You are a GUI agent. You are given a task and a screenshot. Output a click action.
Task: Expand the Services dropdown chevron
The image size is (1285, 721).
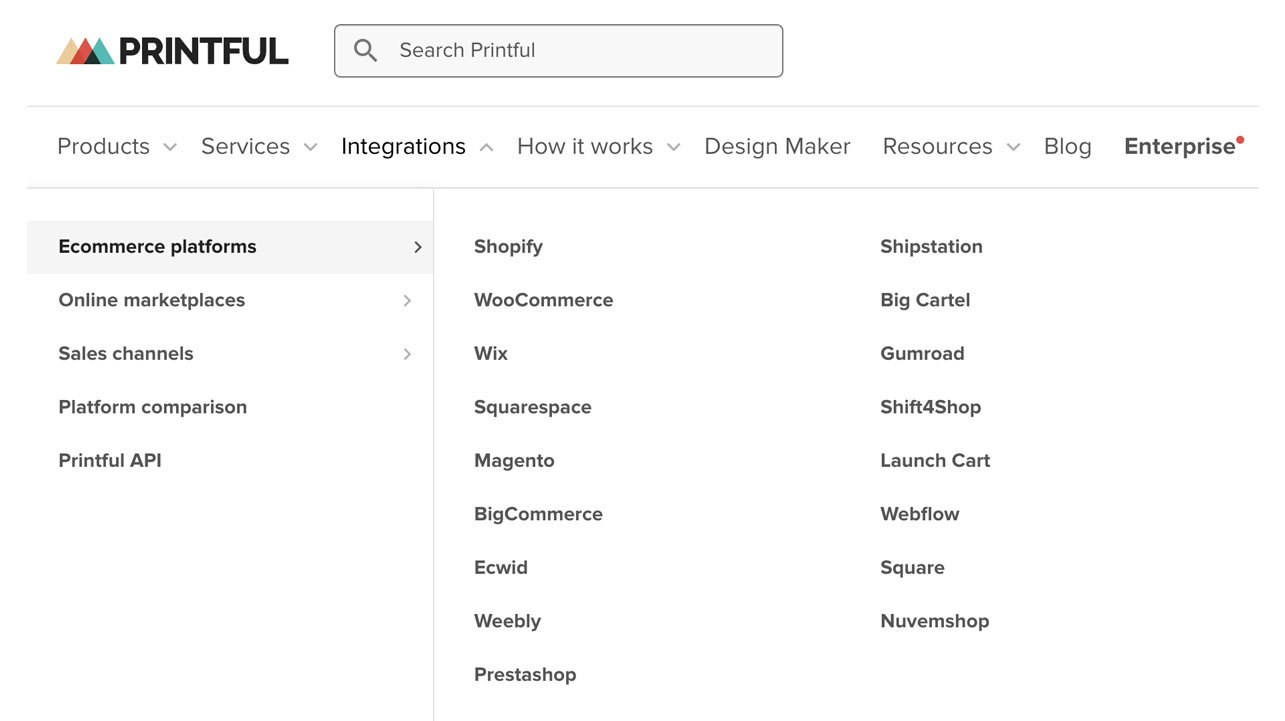[310, 147]
